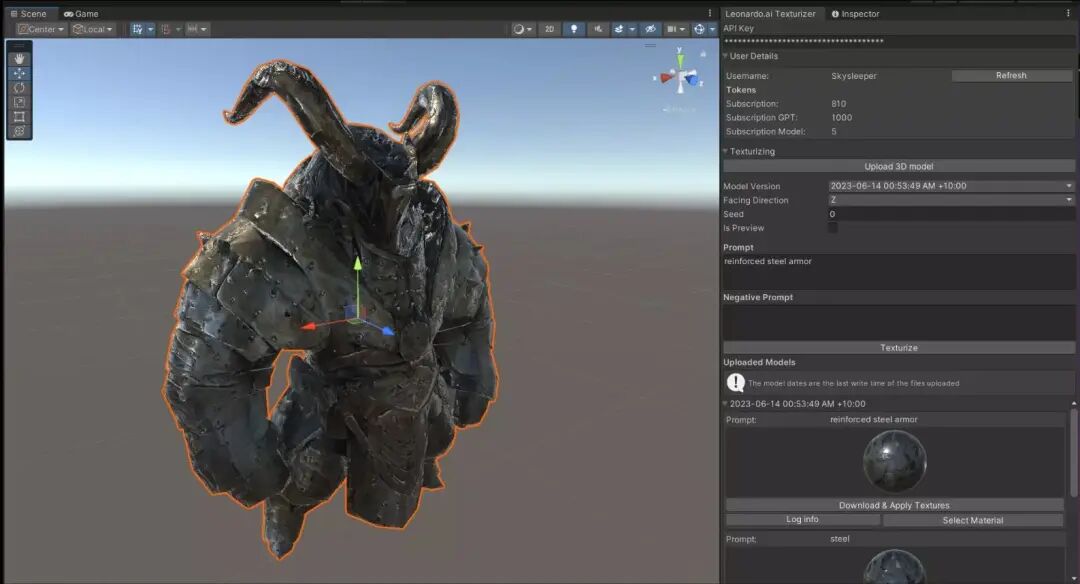The image size is (1080, 584).
Task: Open the draw mode dropdown arrow
Action: [x=529, y=29]
